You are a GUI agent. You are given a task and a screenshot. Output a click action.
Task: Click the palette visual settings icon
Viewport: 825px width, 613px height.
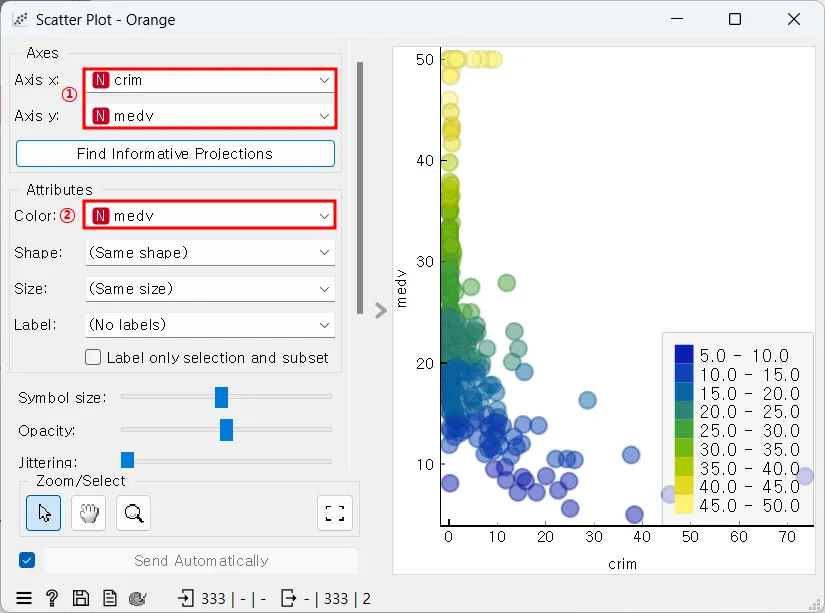tap(138, 598)
